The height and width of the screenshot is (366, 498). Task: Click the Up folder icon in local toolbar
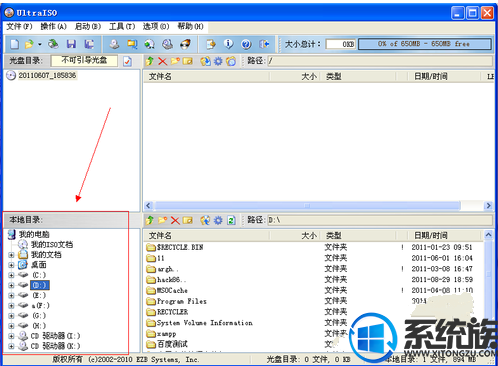(150, 220)
